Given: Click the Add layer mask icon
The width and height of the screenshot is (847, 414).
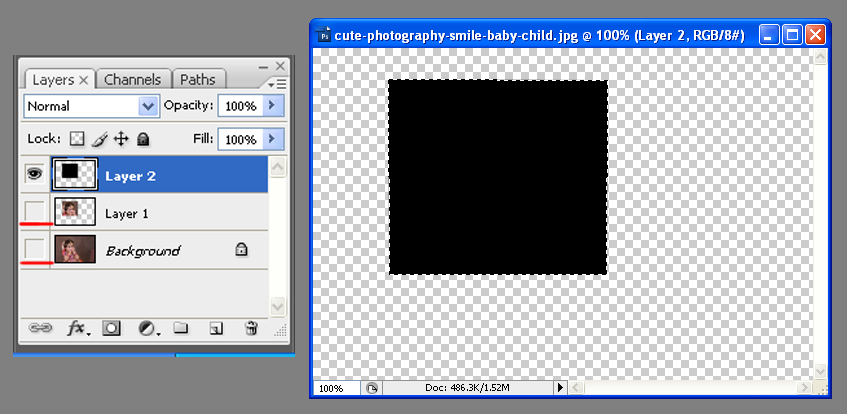Looking at the screenshot, I should pyautogui.click(x=112, y=327).
